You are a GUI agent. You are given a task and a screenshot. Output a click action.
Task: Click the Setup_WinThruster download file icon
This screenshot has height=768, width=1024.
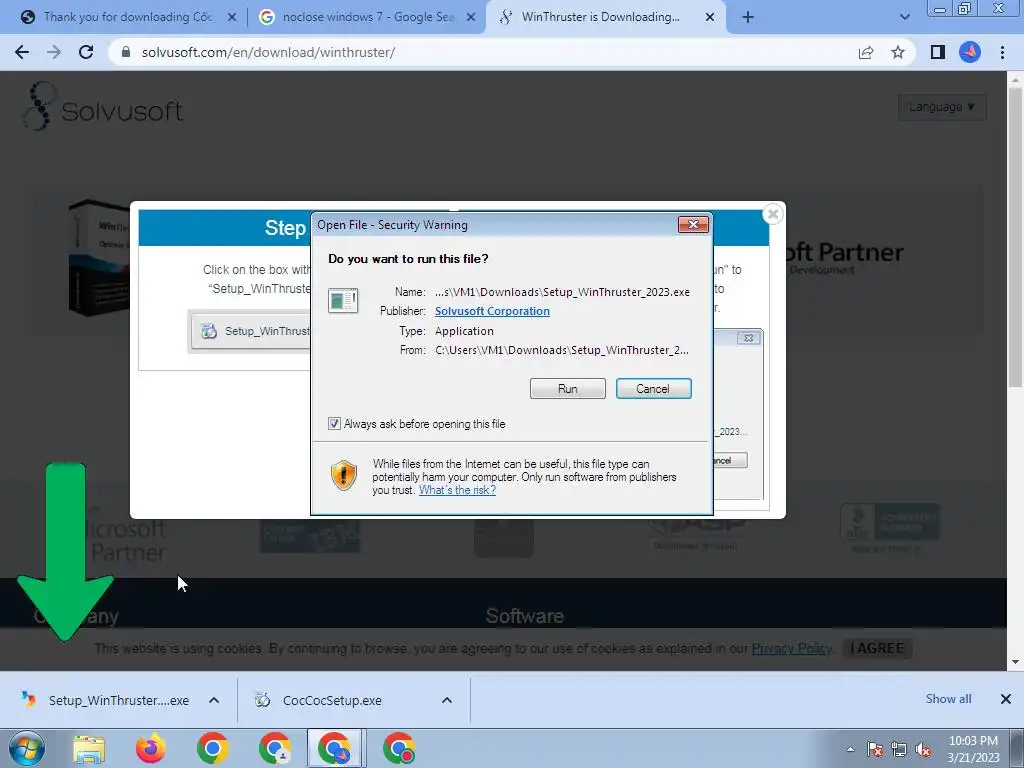(28, 699)
